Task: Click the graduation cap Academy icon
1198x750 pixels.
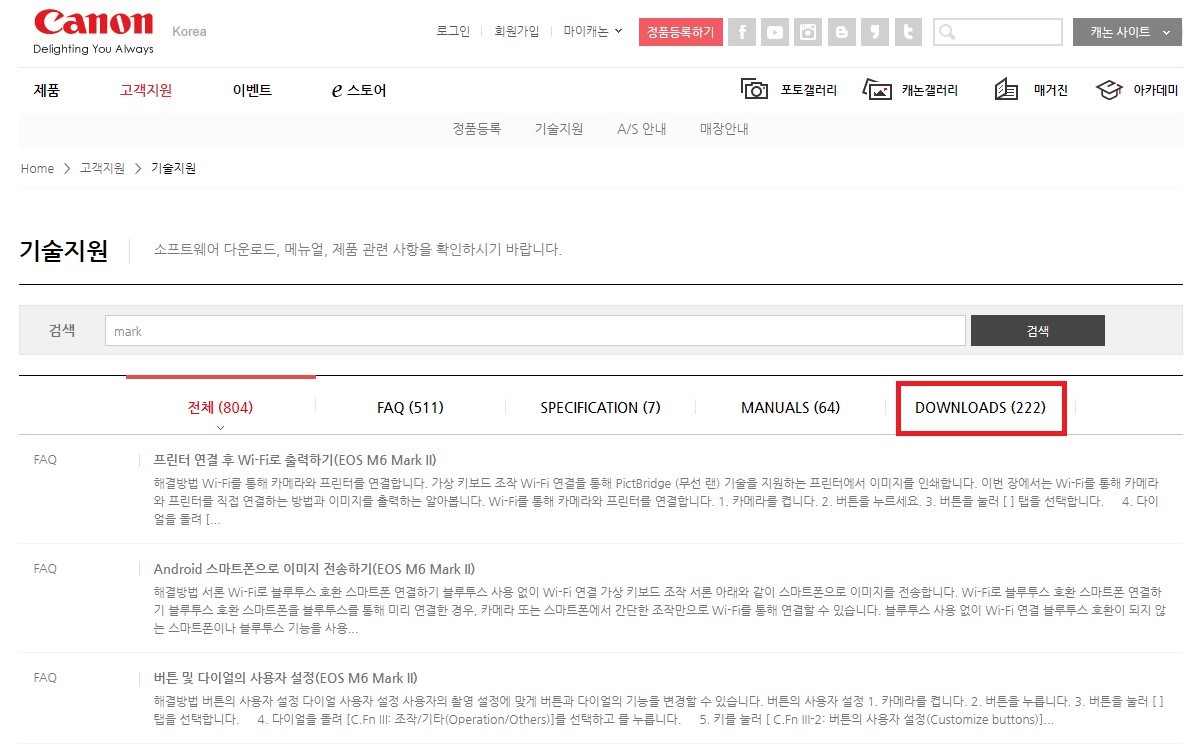Action: (x=1109, y=89)
